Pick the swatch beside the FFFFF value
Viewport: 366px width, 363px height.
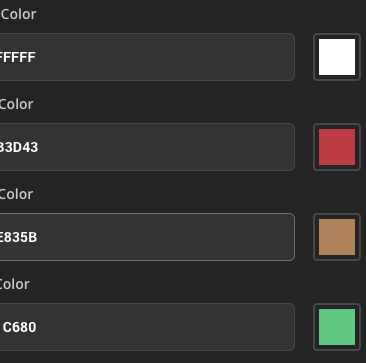tap(337, 57)
